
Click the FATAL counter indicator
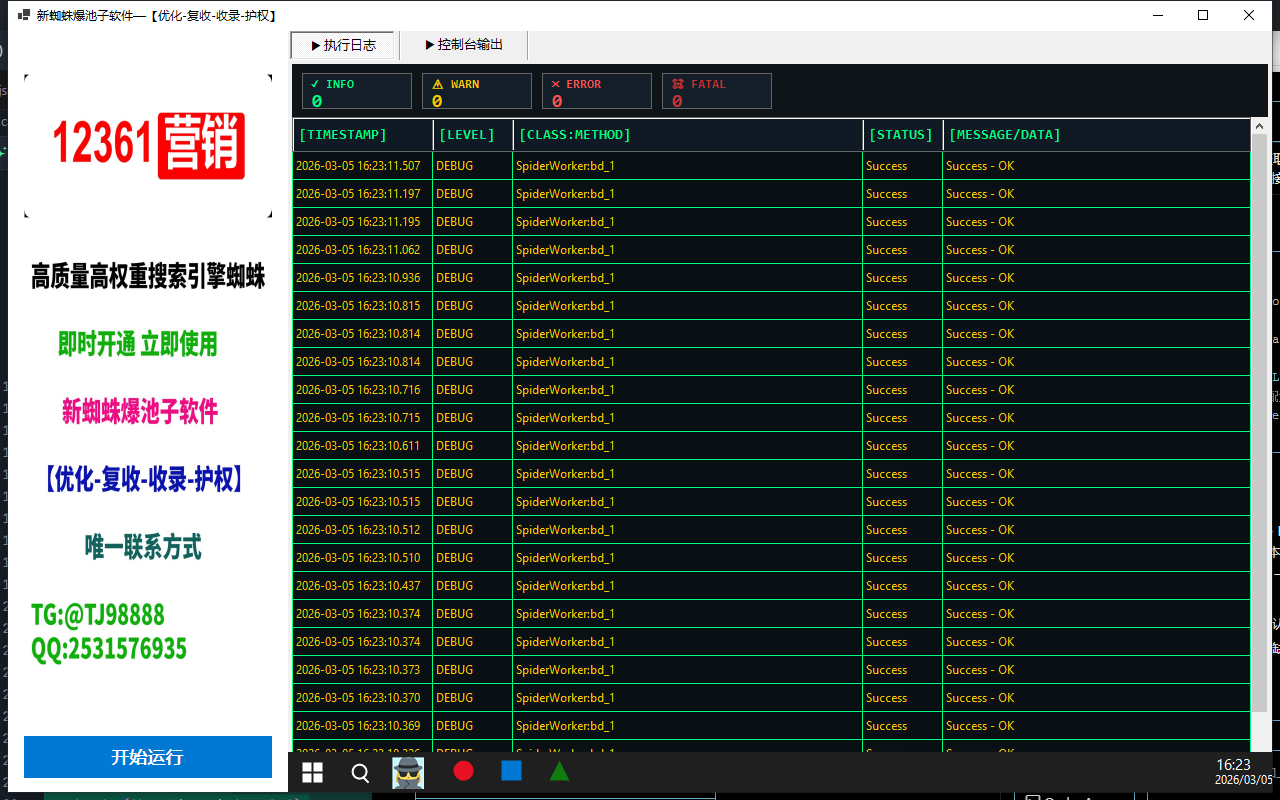click(x=716, y=90)
